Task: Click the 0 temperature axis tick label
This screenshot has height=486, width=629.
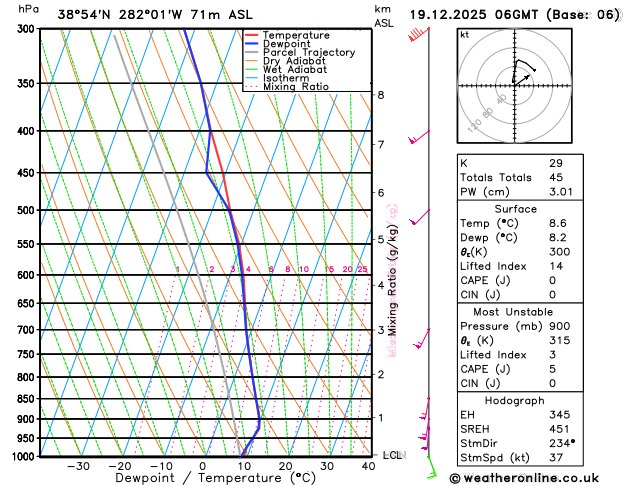Action: click(203, 466)
